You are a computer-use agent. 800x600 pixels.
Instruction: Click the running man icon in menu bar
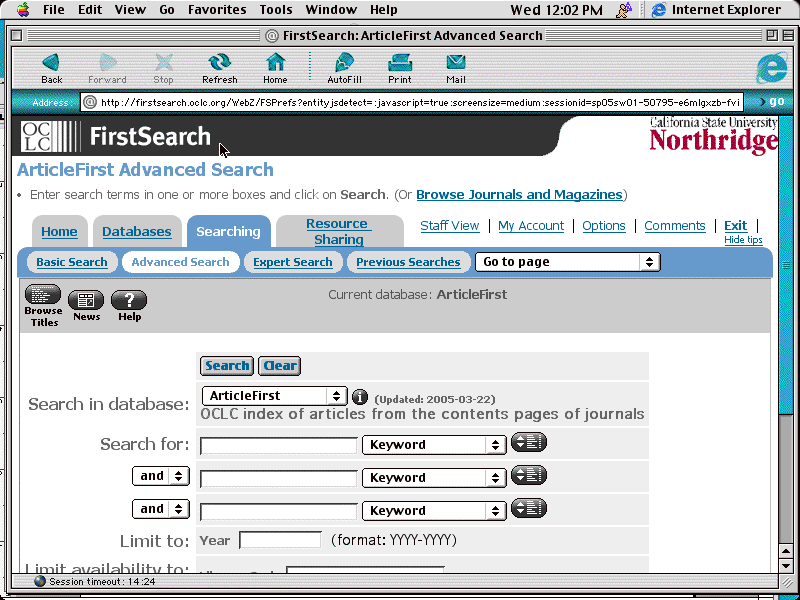pyautogui.click(x=624, y=10)
